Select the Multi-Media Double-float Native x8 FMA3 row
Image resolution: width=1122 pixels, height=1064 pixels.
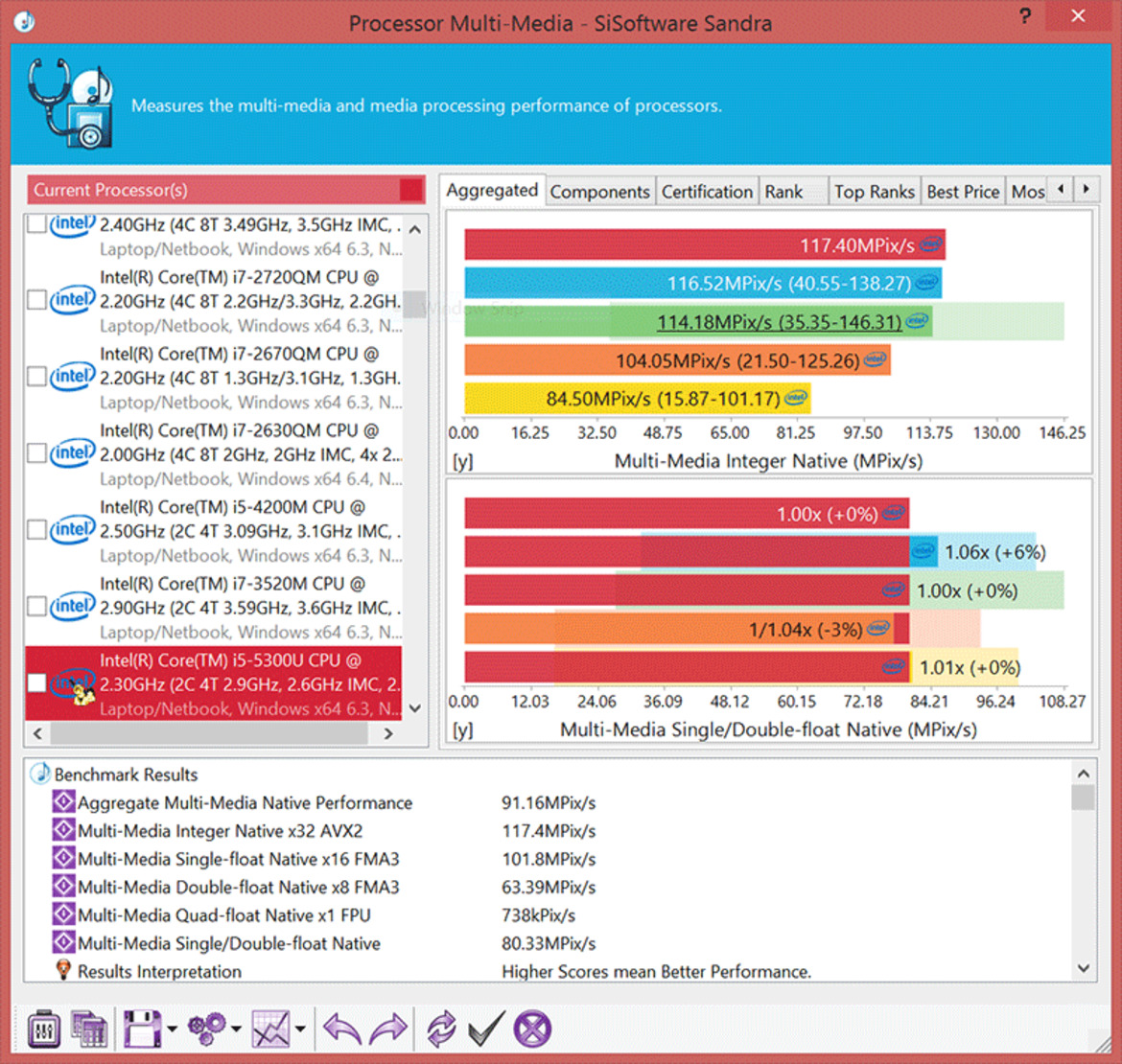(560, 887)
